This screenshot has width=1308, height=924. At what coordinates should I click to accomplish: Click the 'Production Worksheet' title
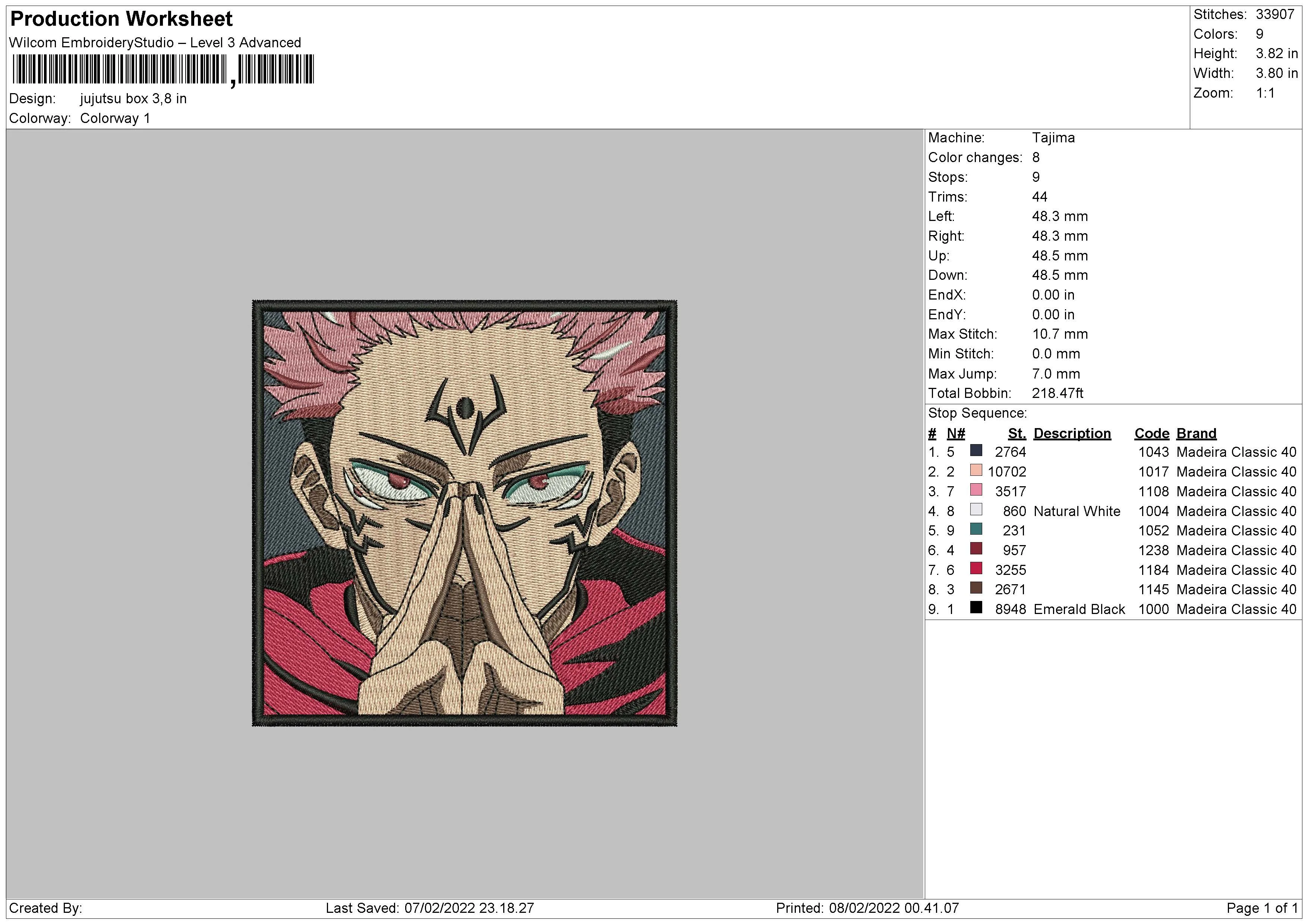click(x=122, y=19)
